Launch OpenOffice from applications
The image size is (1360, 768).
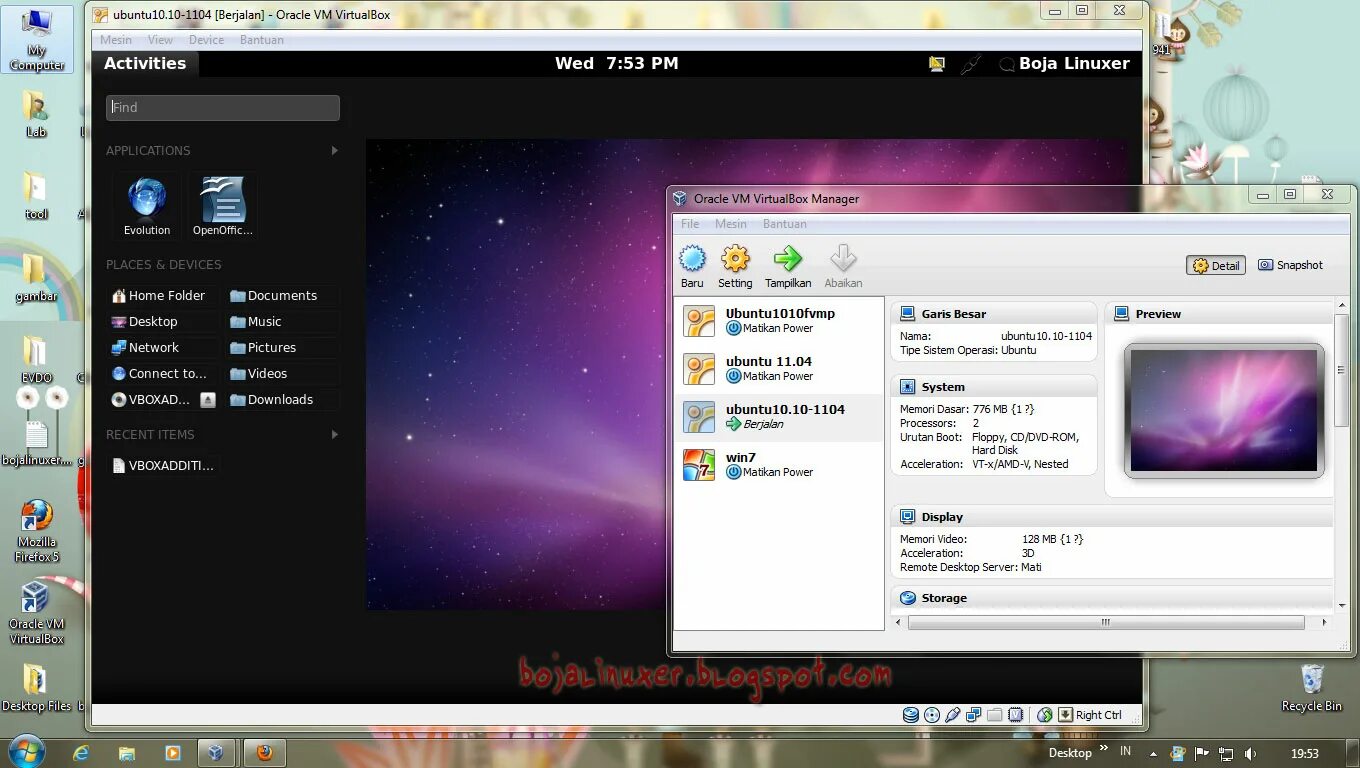[223, 207]
